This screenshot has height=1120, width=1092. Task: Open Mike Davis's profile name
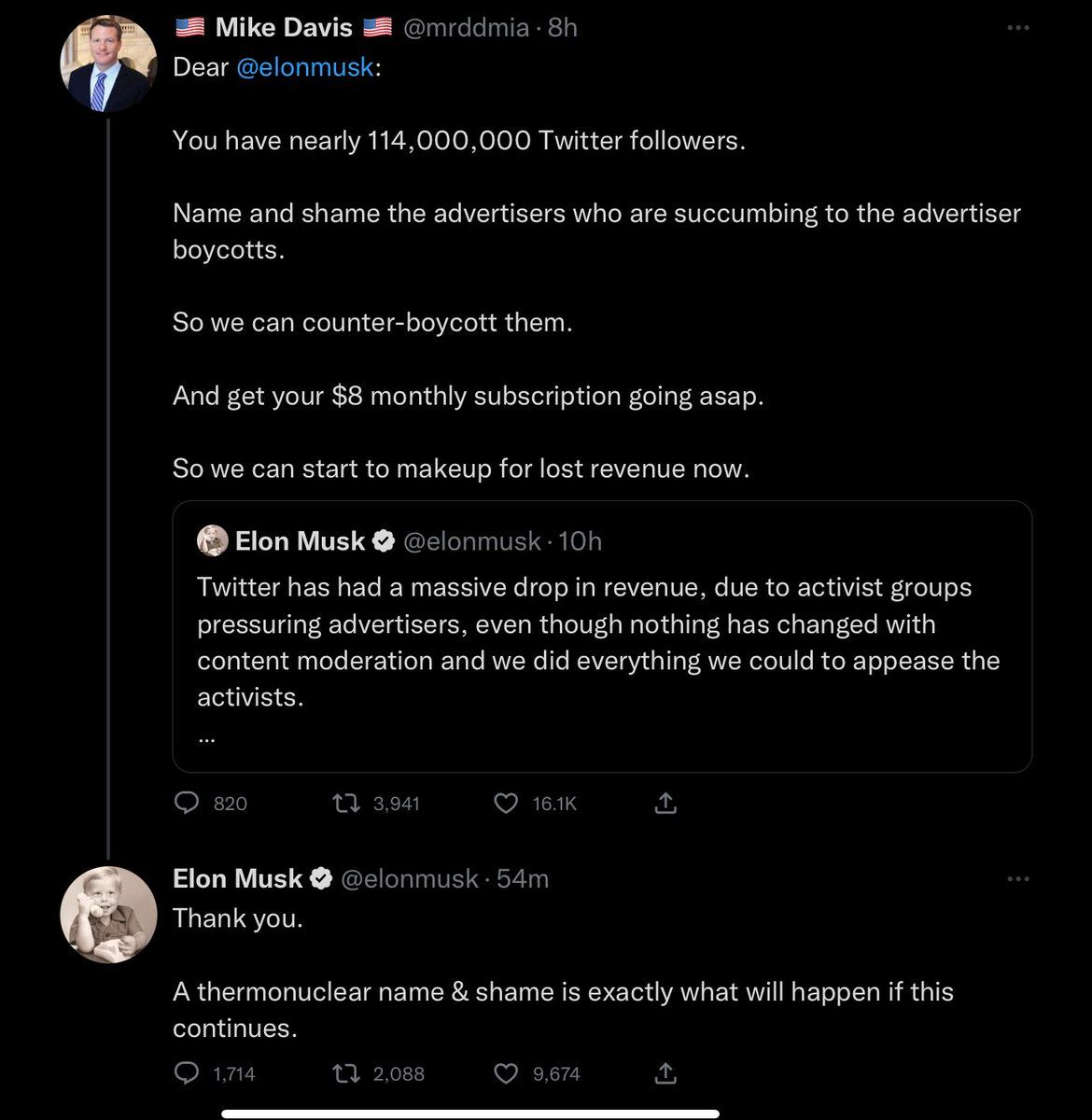[284, 28]
